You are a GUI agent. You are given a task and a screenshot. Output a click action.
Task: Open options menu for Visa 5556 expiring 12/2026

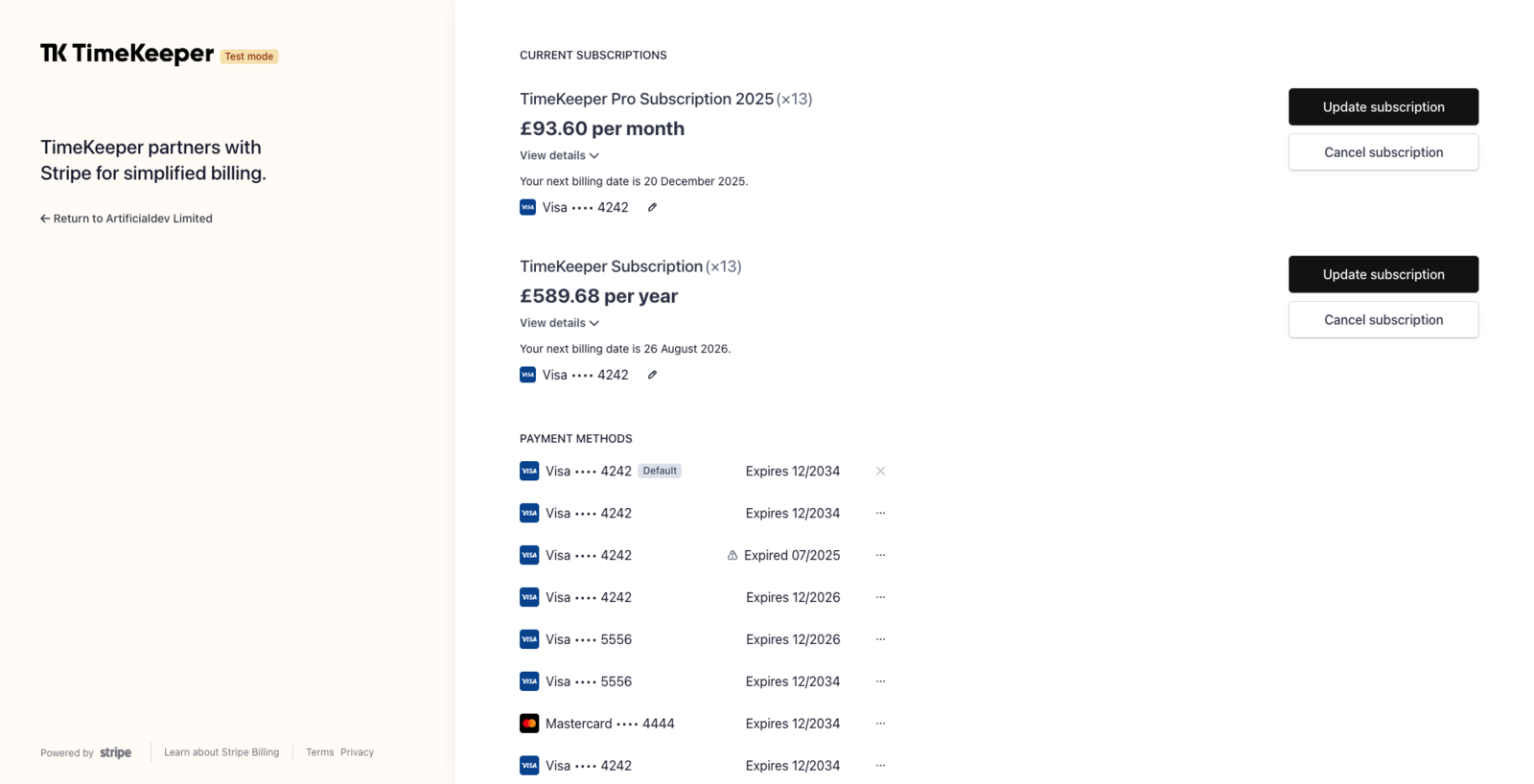880,639
